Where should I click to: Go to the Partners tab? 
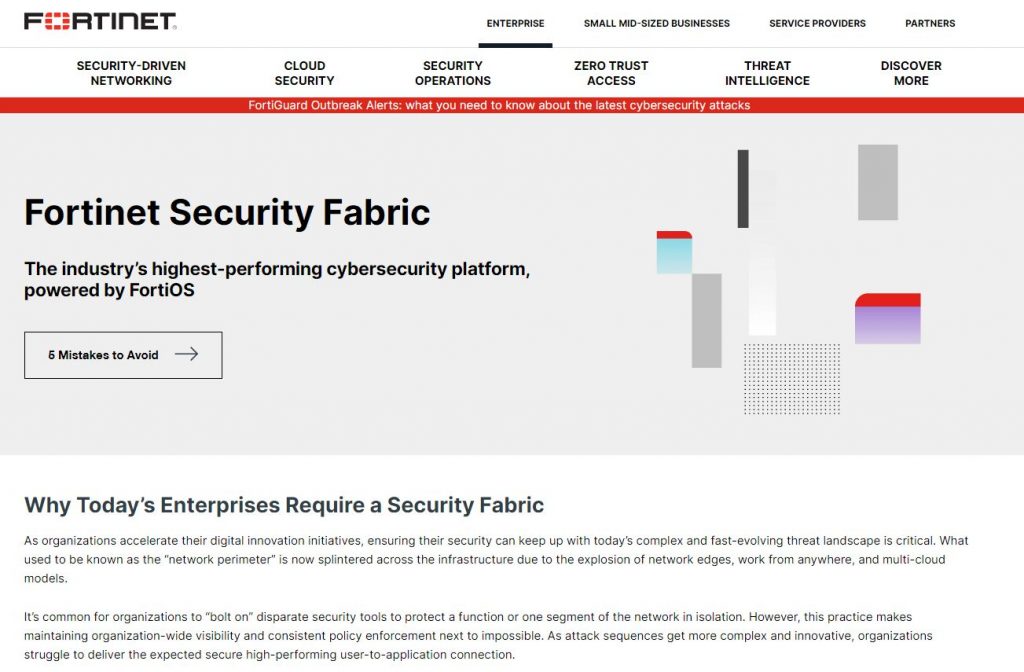tap(930, 23)
